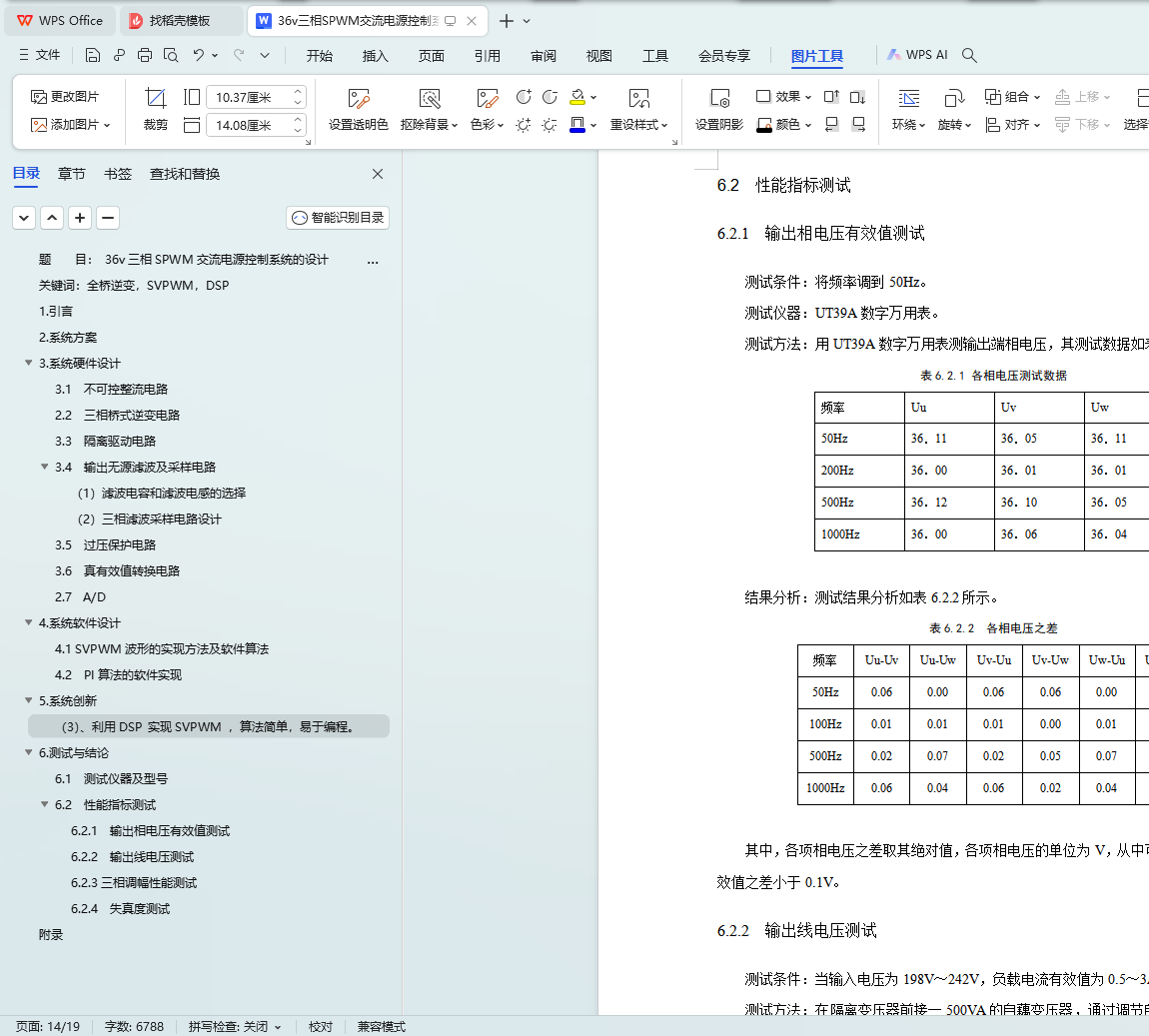The image size is (1149, 1036).
Task: Click the 智能识别目录 (smart TOC recognition) button
Action: tap(338, 218)
